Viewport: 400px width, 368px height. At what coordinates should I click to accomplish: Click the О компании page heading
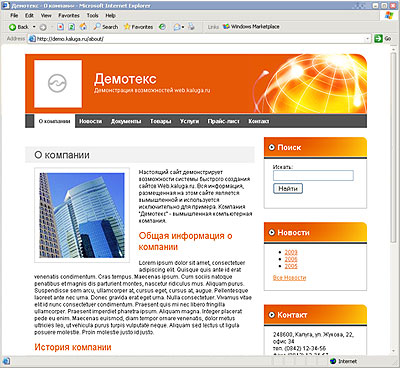coord(62,155)
